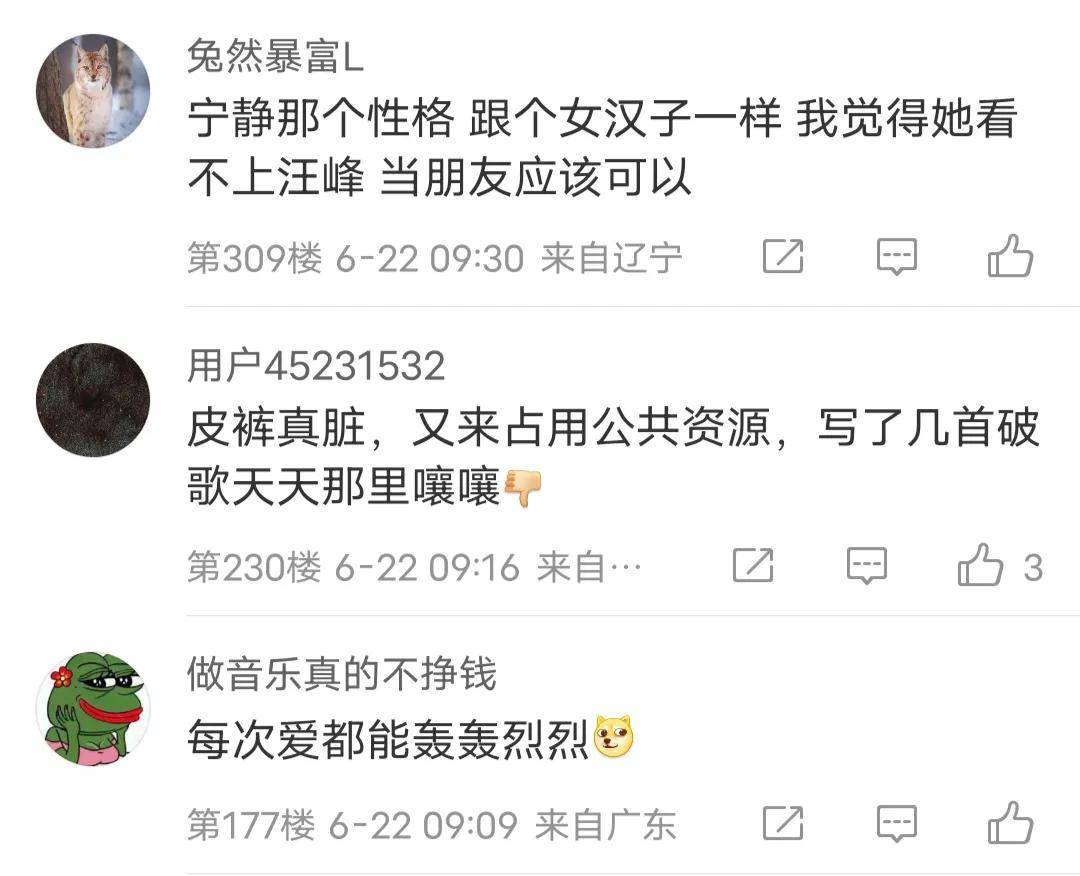Like the comment by 兔然暴富L
Image resolution: width=1080 pixels, height=876 pixels.
click(x=1010, y=256)
